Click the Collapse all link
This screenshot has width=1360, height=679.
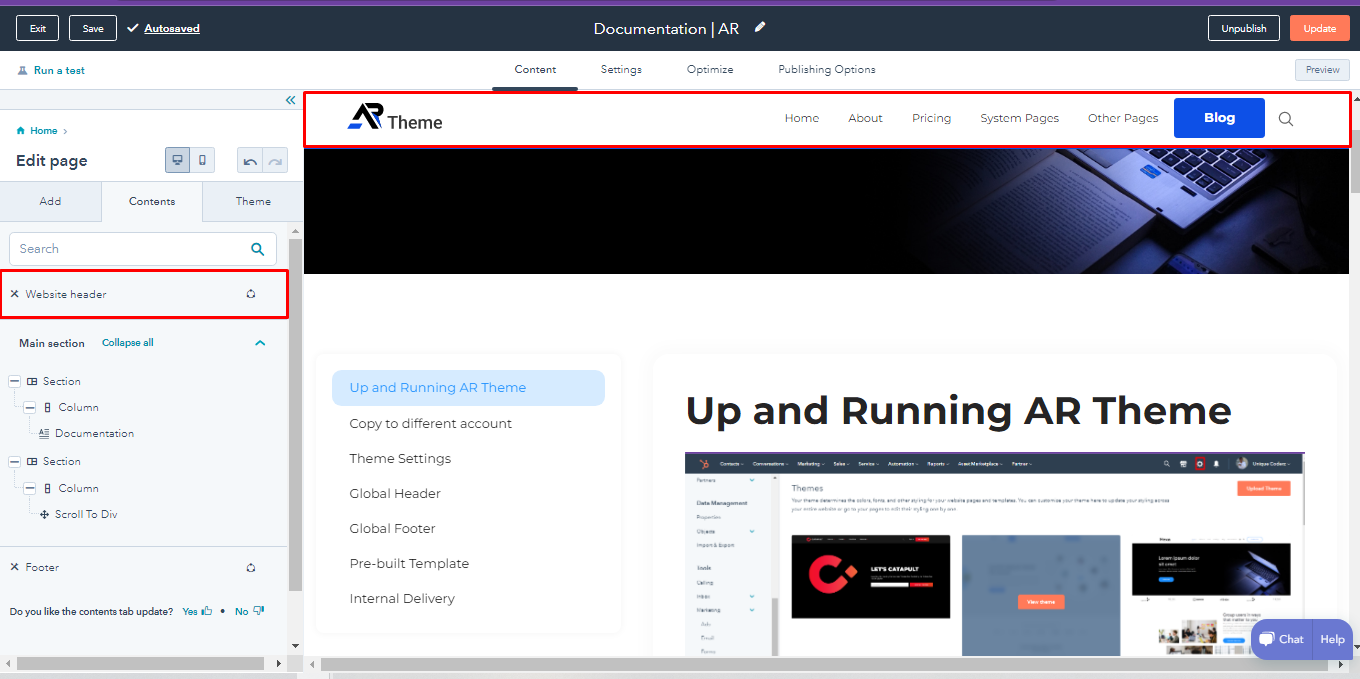(128, 343)
